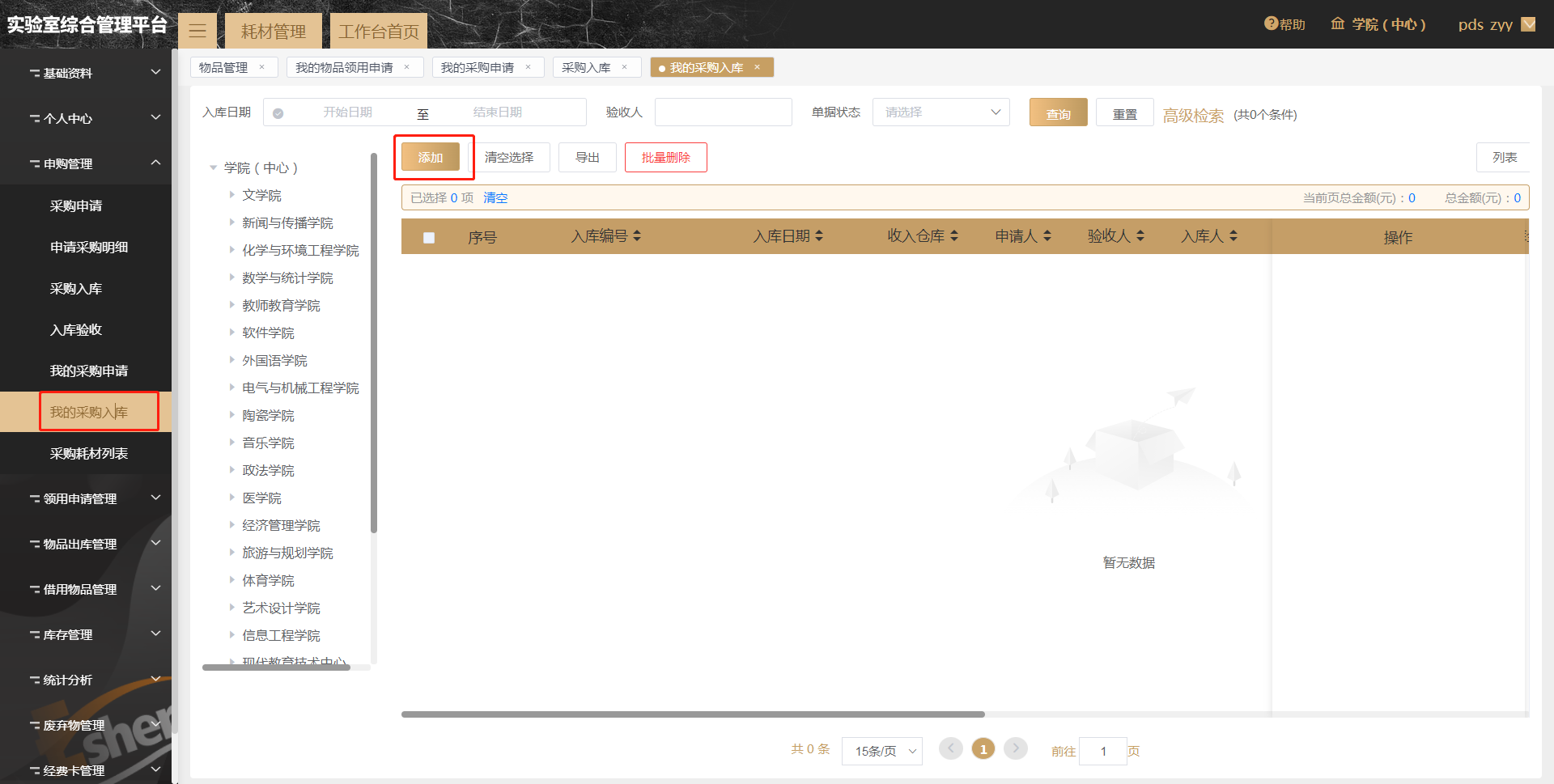Close the 我的采购申请 tab
This screenshot has height=784, width=1554.
[x=528, y=67]
